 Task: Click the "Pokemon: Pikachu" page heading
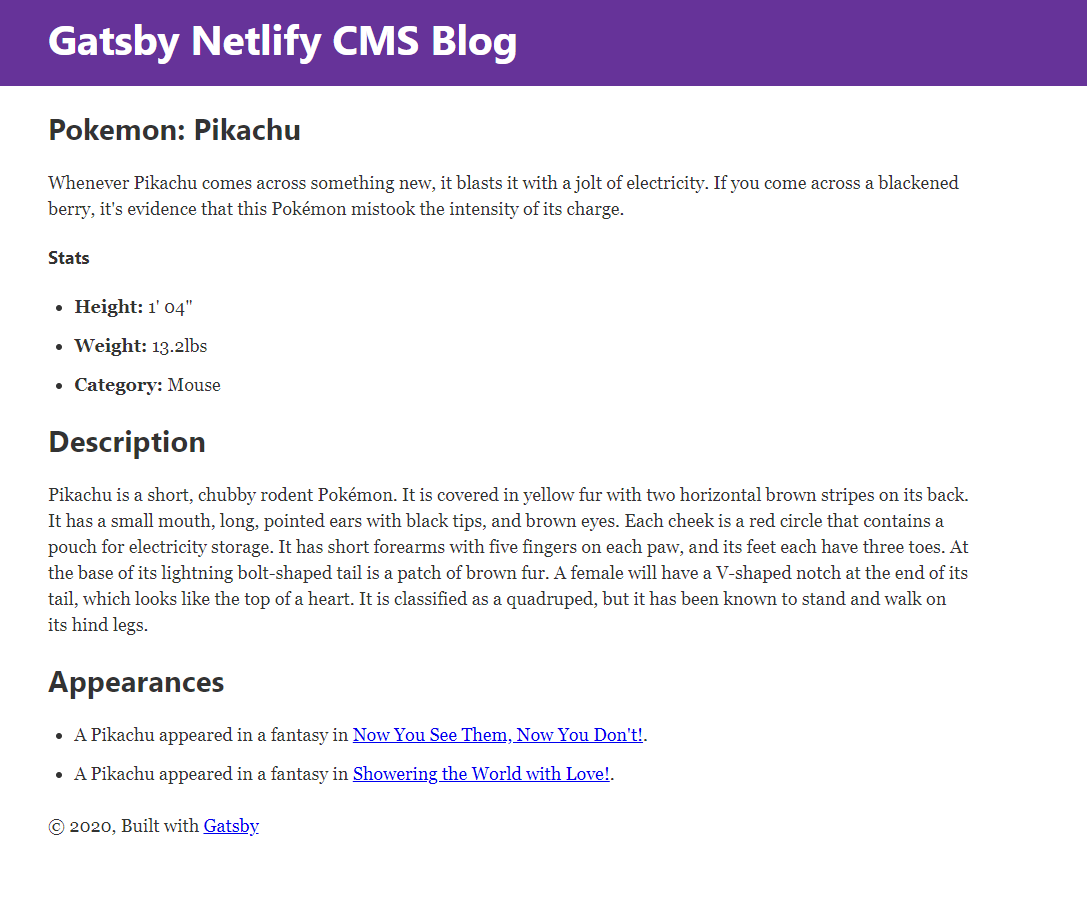click(173, 130)
